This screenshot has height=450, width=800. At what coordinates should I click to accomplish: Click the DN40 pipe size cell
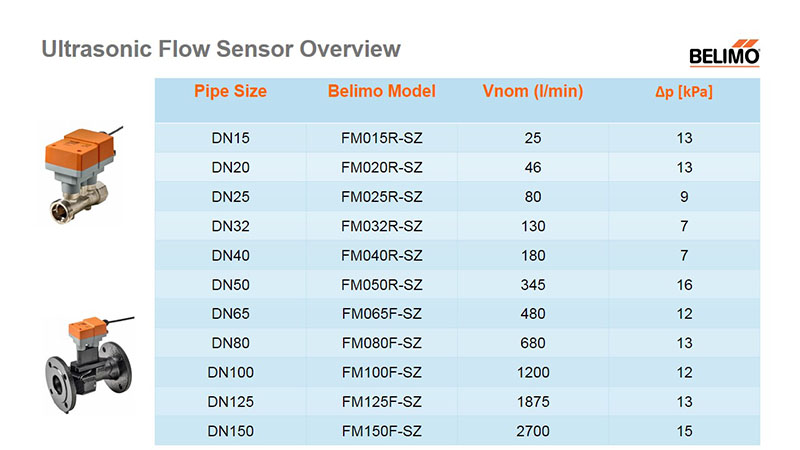click(231, 256)
